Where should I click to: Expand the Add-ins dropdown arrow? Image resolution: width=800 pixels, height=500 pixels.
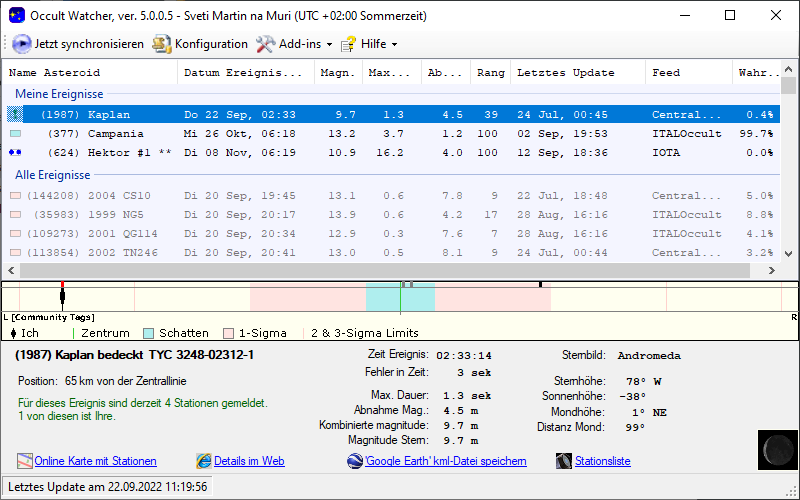tap(330, 45)
